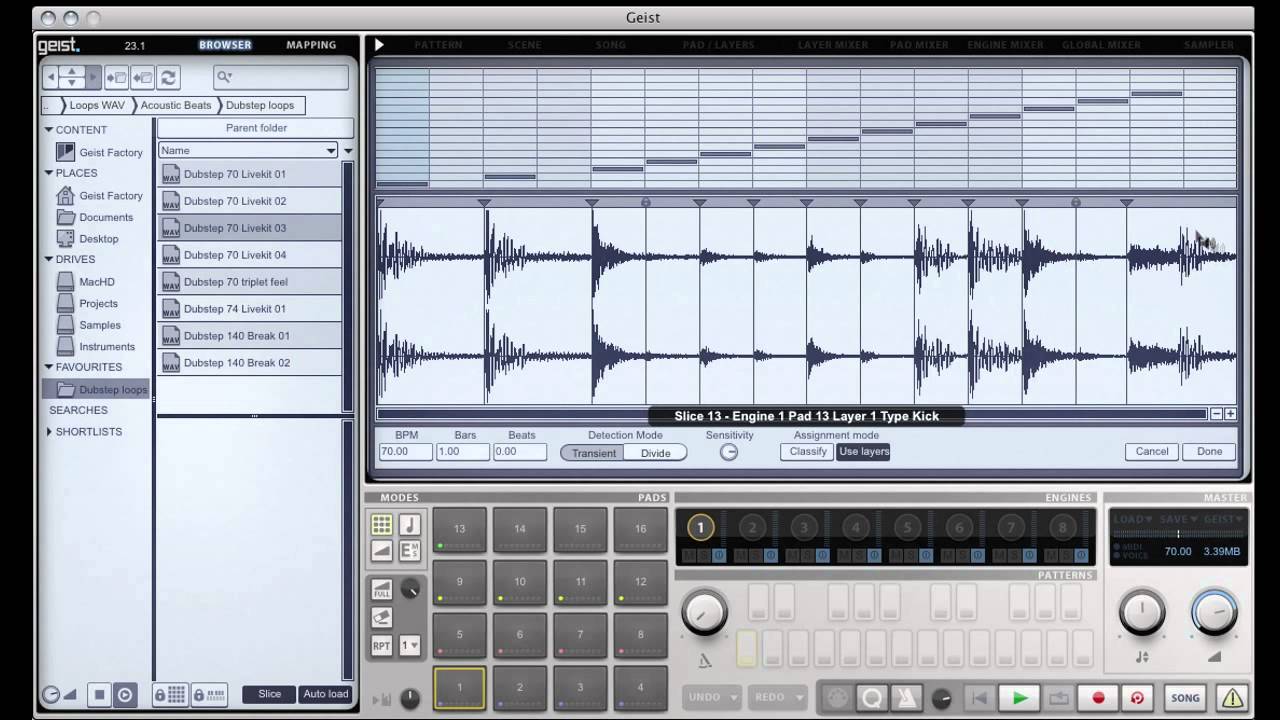Click the MIDI icon in transport bar
Viewport: 1280px width, 720px height.
point(837,698)
